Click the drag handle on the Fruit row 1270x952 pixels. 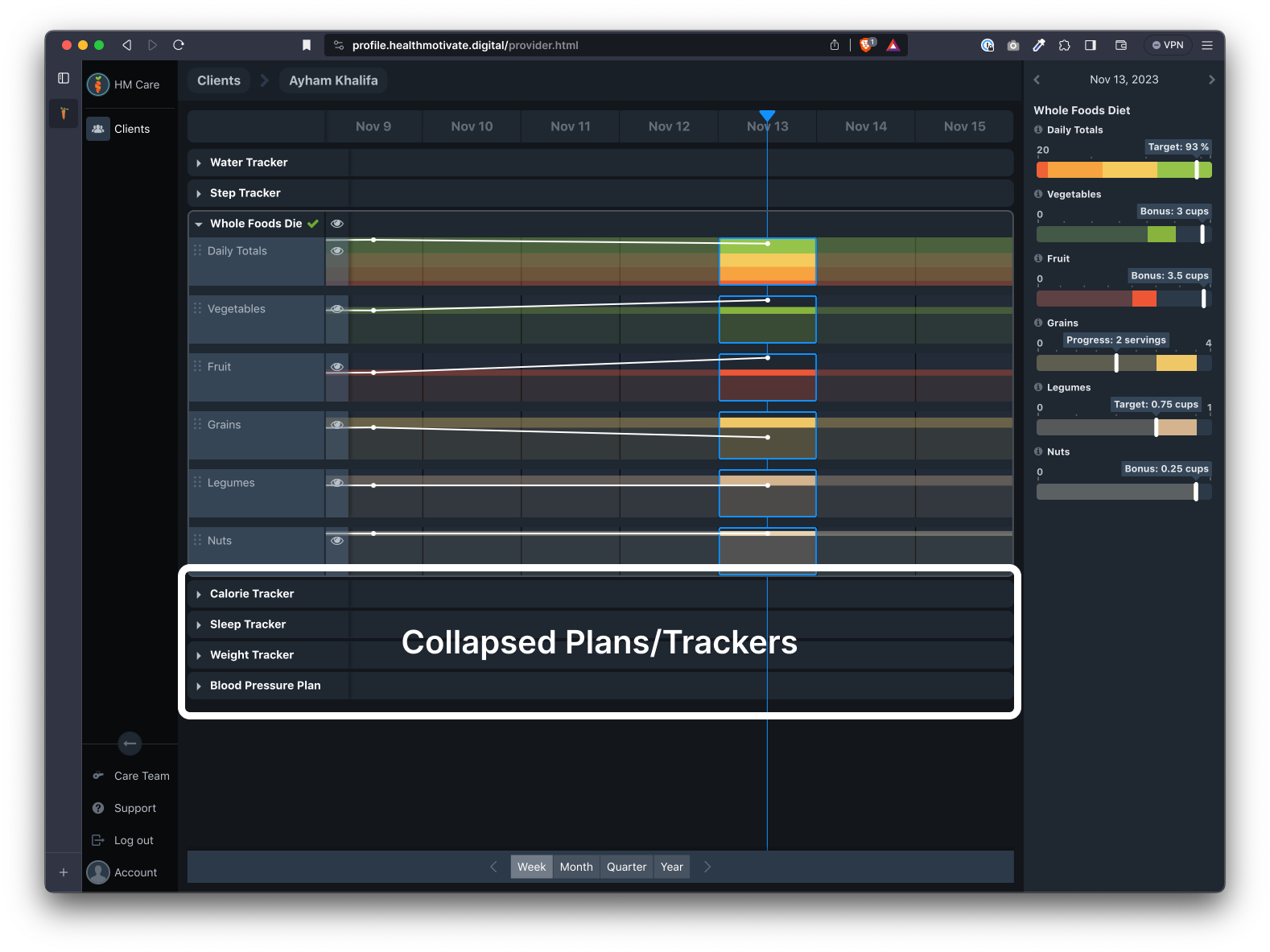[197, 366]
